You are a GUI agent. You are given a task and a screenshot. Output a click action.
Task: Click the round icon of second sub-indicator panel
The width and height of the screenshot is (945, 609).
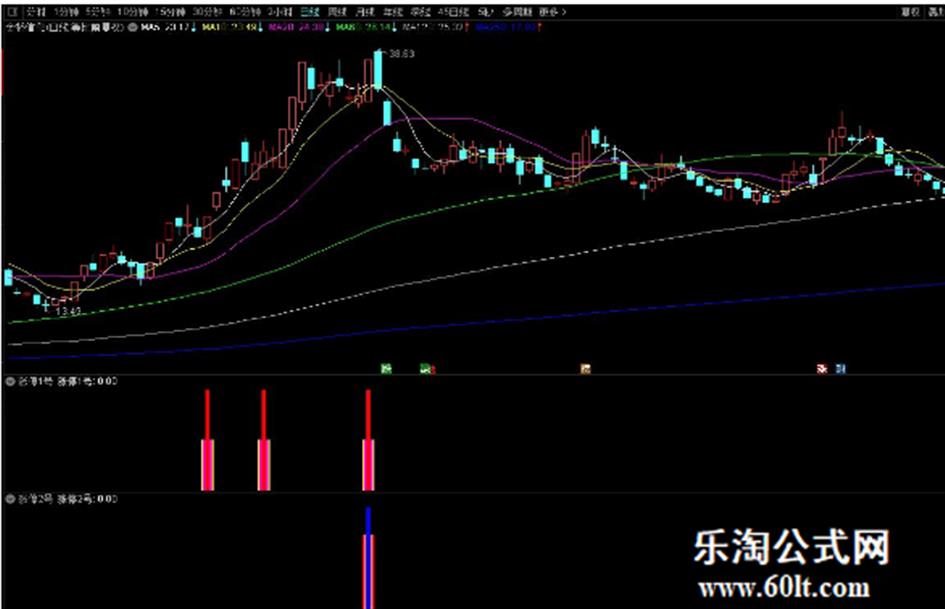tap(10, 499)
